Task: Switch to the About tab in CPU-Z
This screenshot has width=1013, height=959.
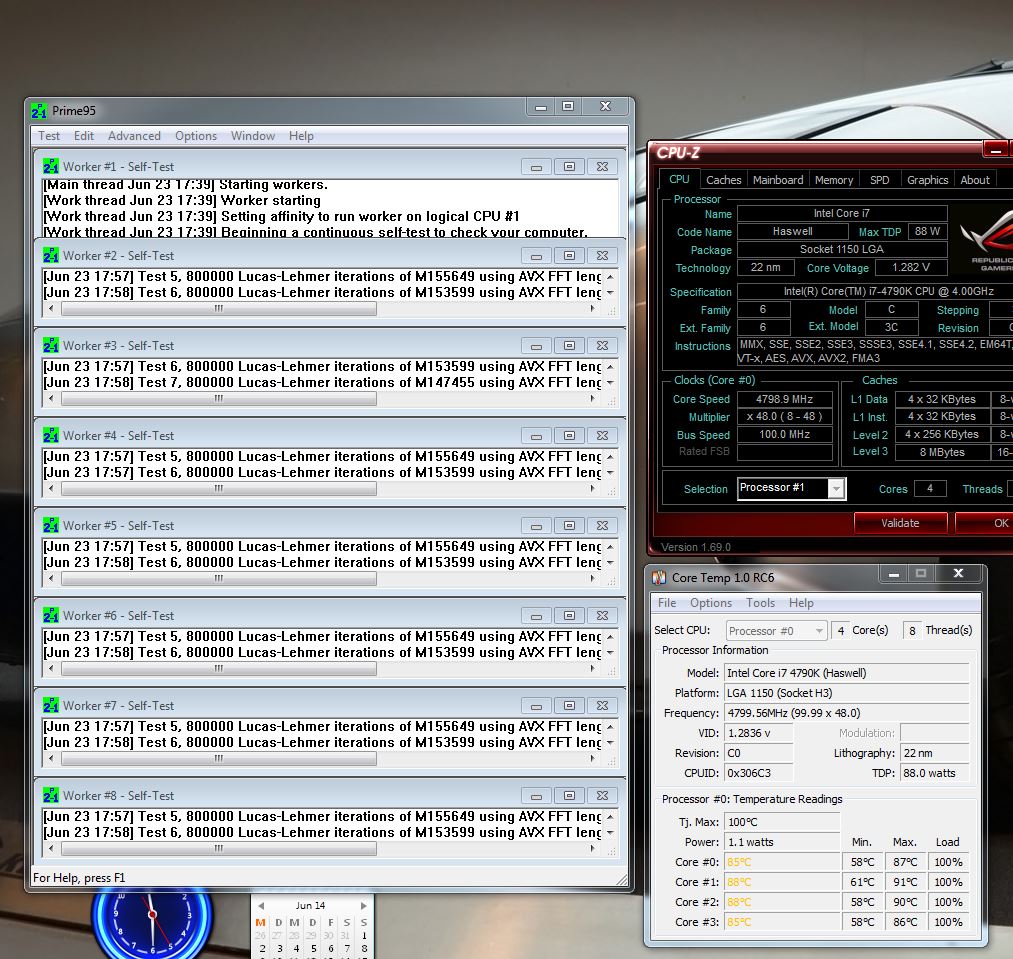Action: coord(975,180)
